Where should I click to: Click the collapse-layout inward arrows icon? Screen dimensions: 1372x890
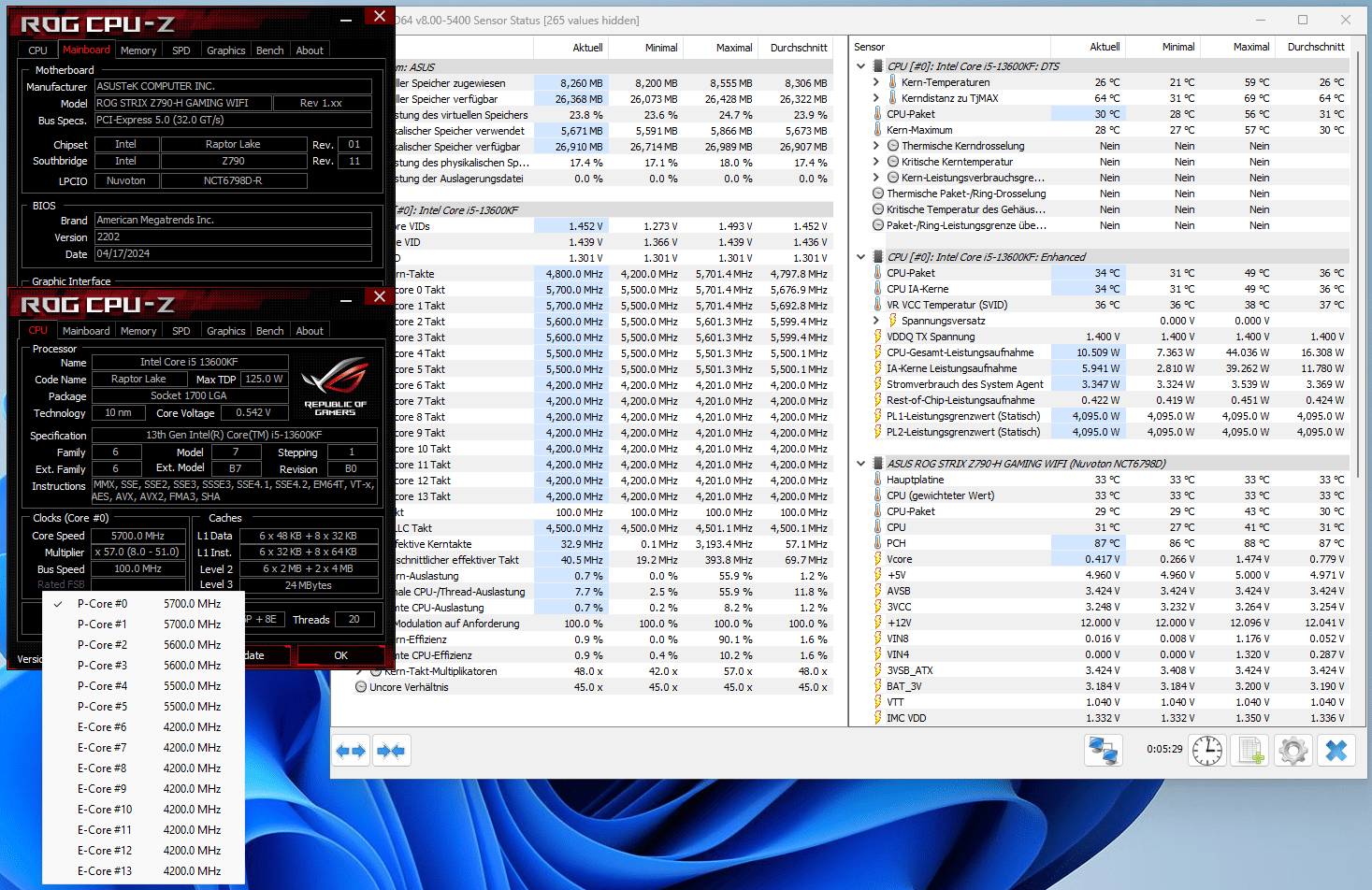tap(392, 751)
